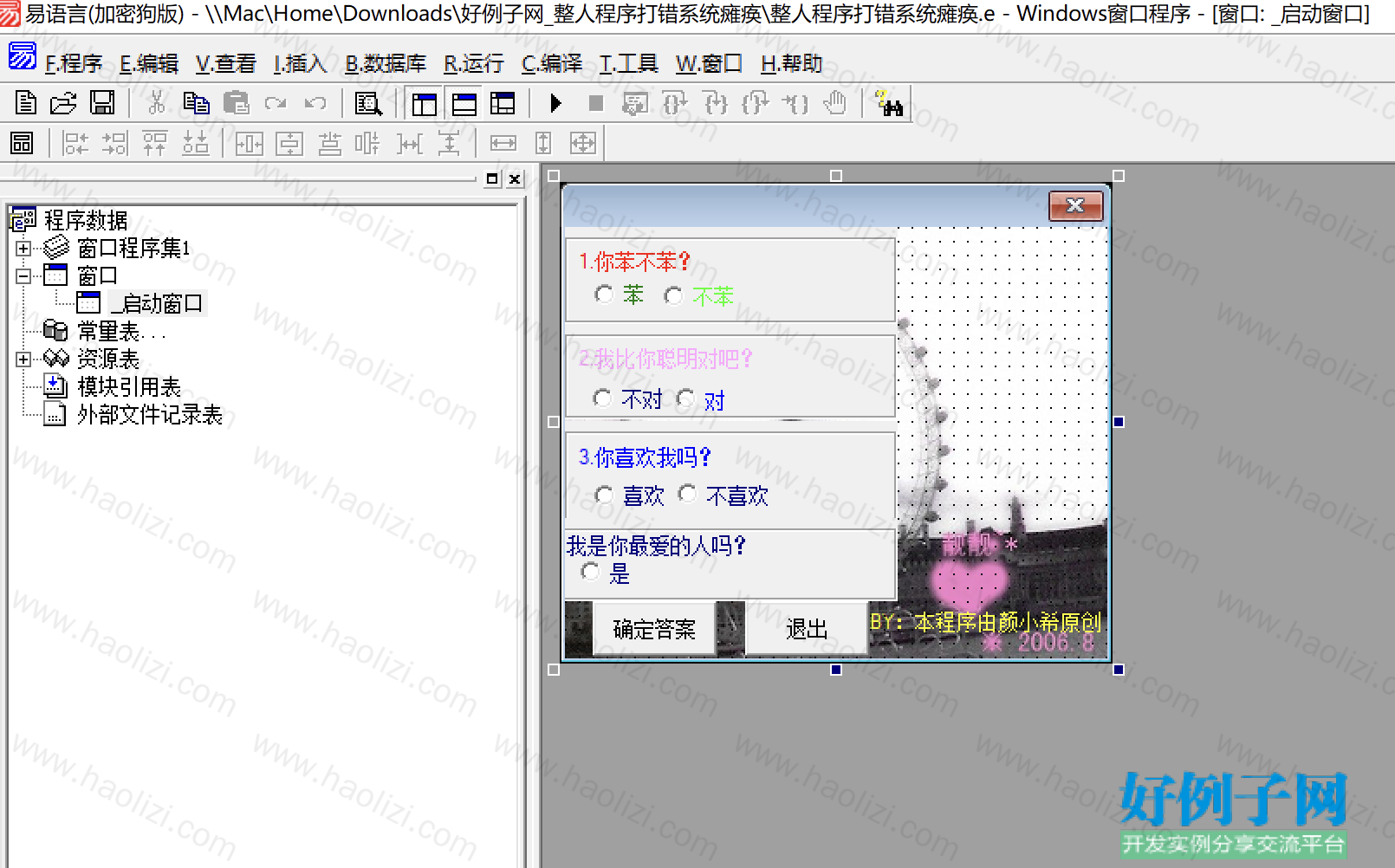Click the 确定答案 button
The width and height of the screenshot is (1395, 868).
click(x=654, y=629)
